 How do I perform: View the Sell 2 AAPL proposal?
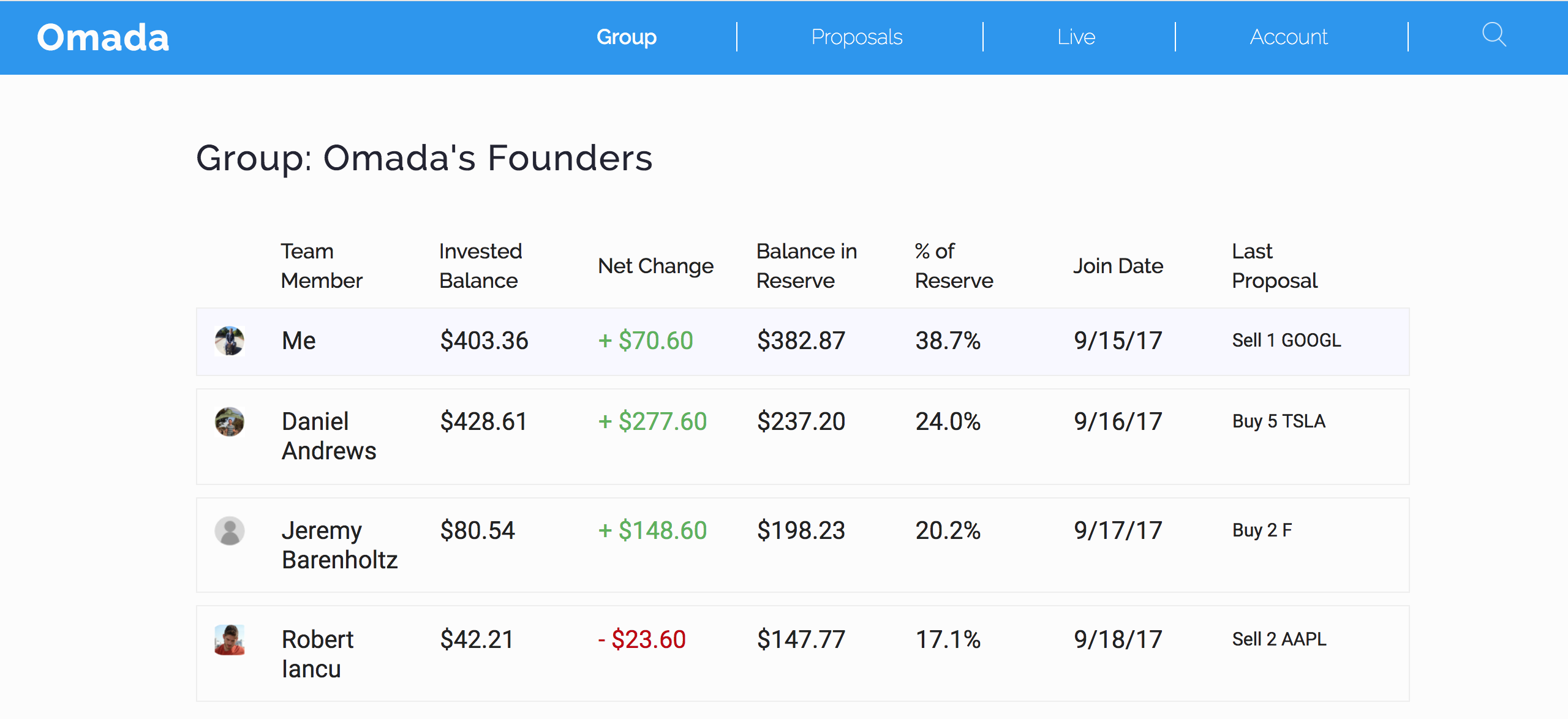click(x=1279, y=639)
